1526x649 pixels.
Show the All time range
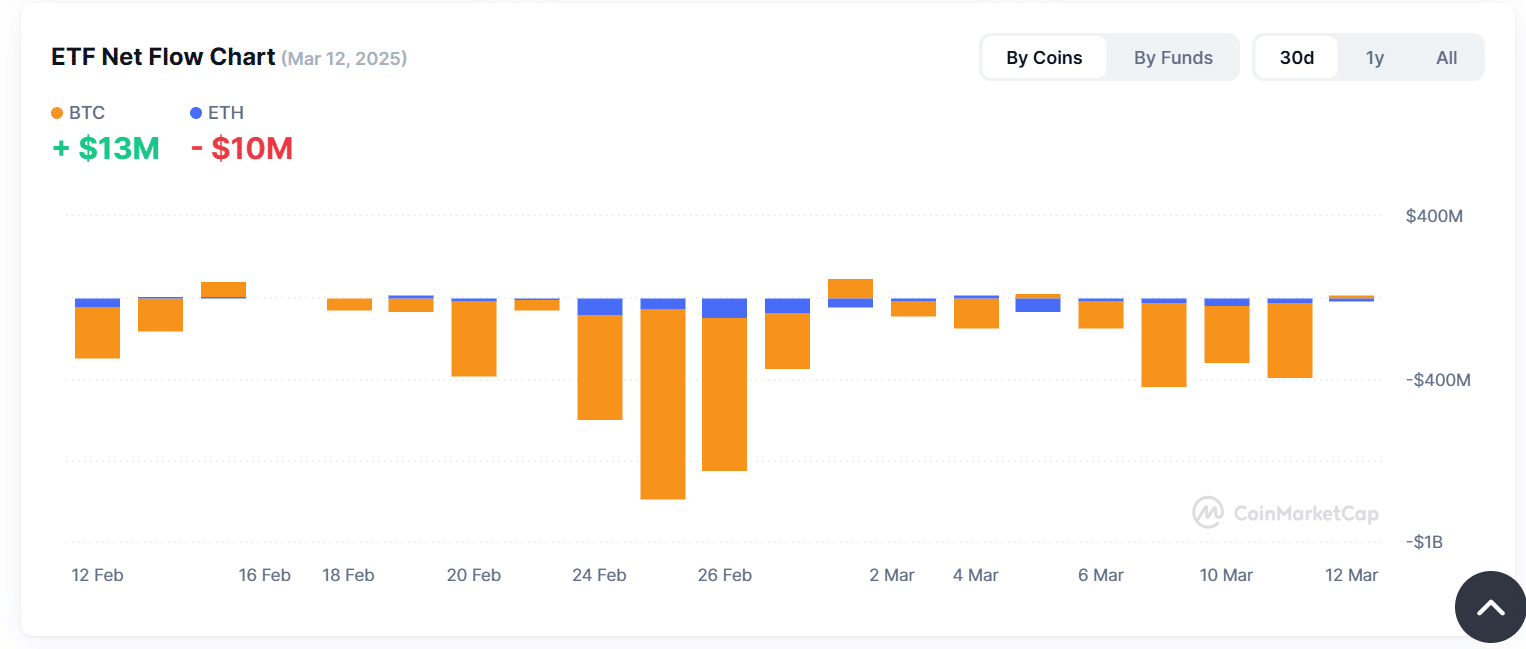coord(1446,58)
